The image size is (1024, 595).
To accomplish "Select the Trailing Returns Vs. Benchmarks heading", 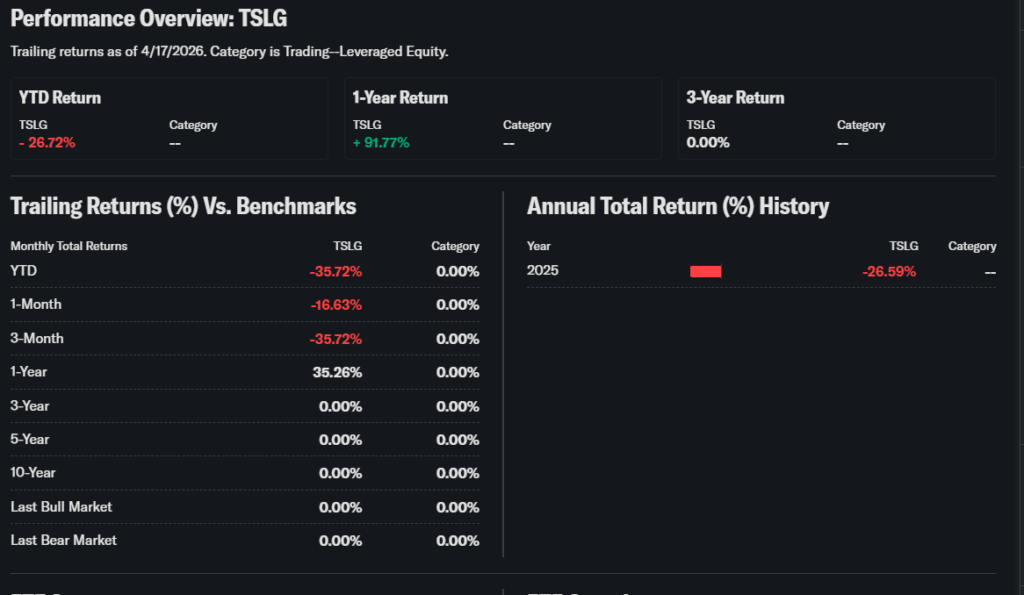I will coord(183,207).
